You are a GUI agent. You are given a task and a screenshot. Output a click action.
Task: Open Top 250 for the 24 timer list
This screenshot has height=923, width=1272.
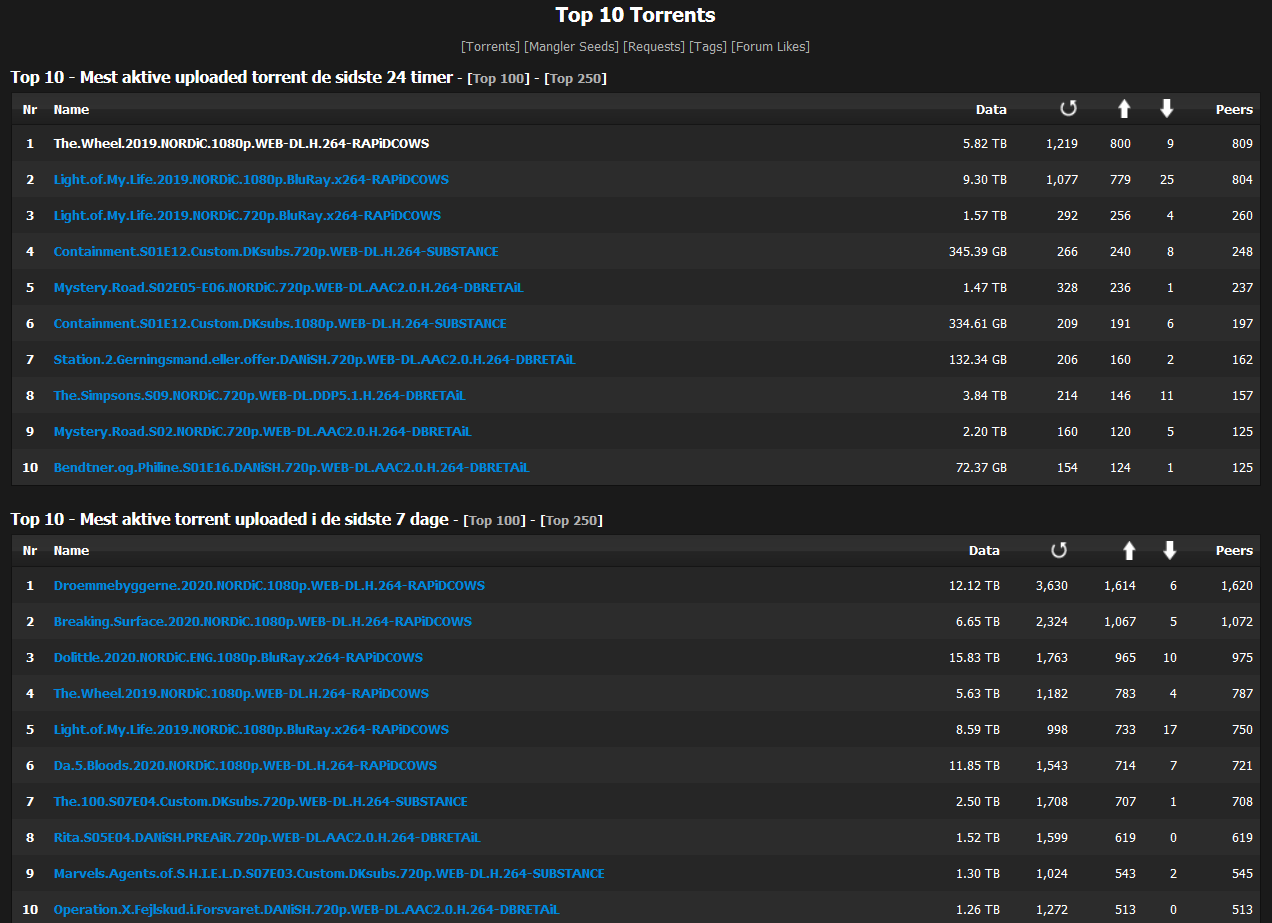575,79
